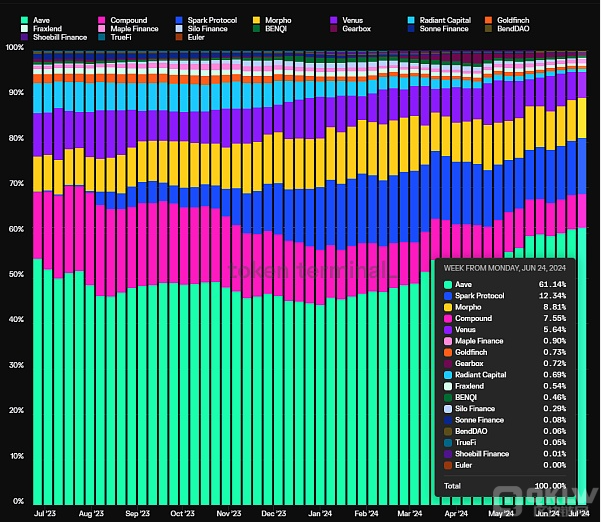Click the Maple Finance pink legend marker
Screen dimensions: 602x522
pyautogui.click(x=101, y=29)
